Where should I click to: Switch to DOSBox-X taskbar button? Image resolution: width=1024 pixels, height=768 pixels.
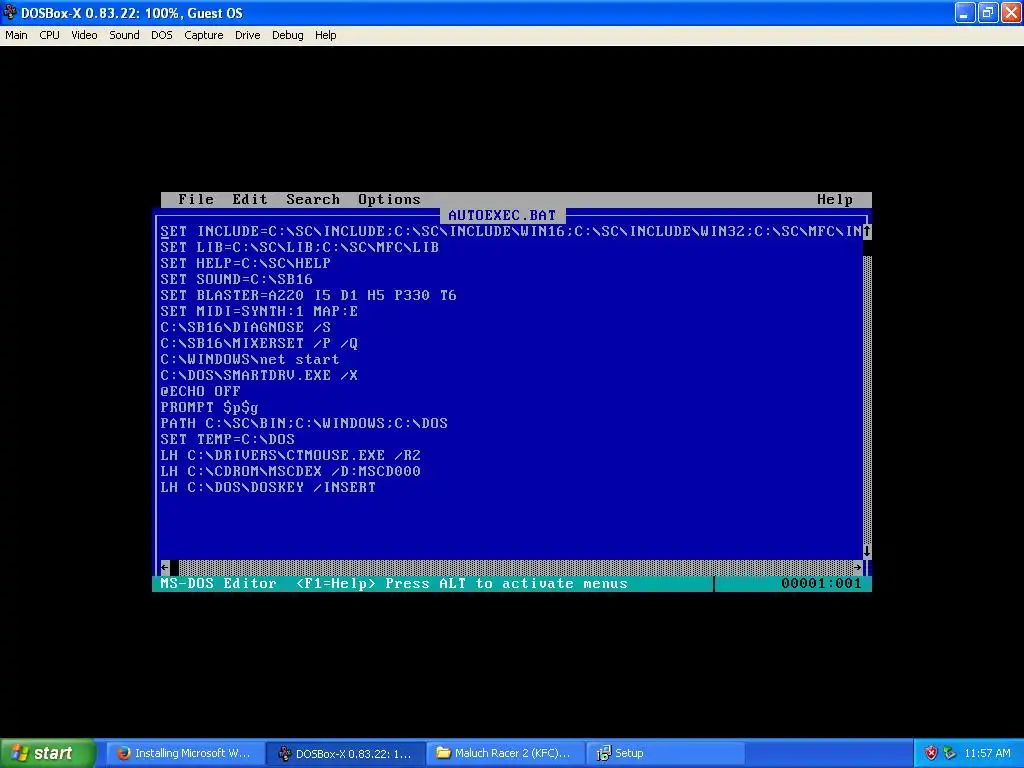click(345, 753)
